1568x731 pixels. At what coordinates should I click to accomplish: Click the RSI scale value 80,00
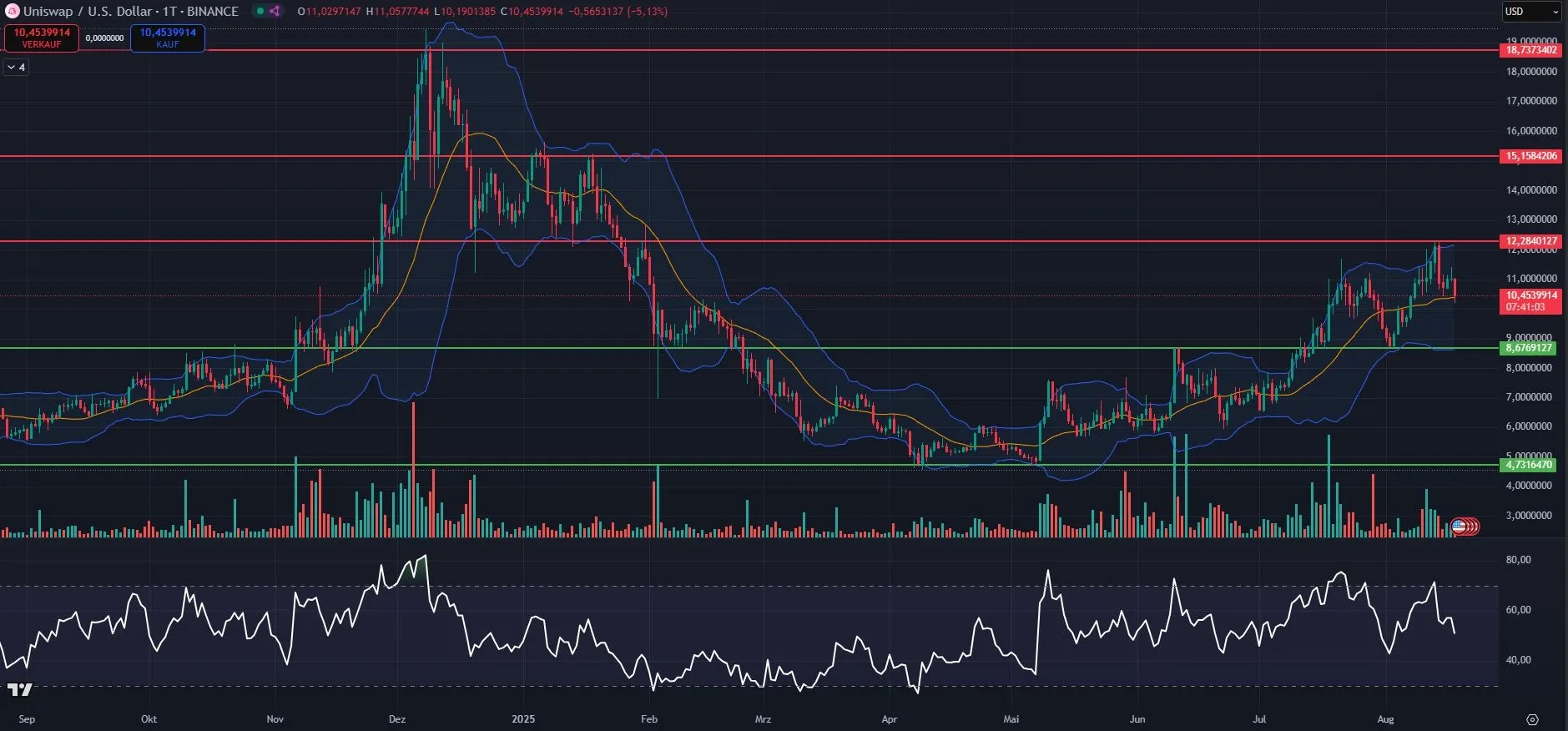click(x=1518, y=560)
